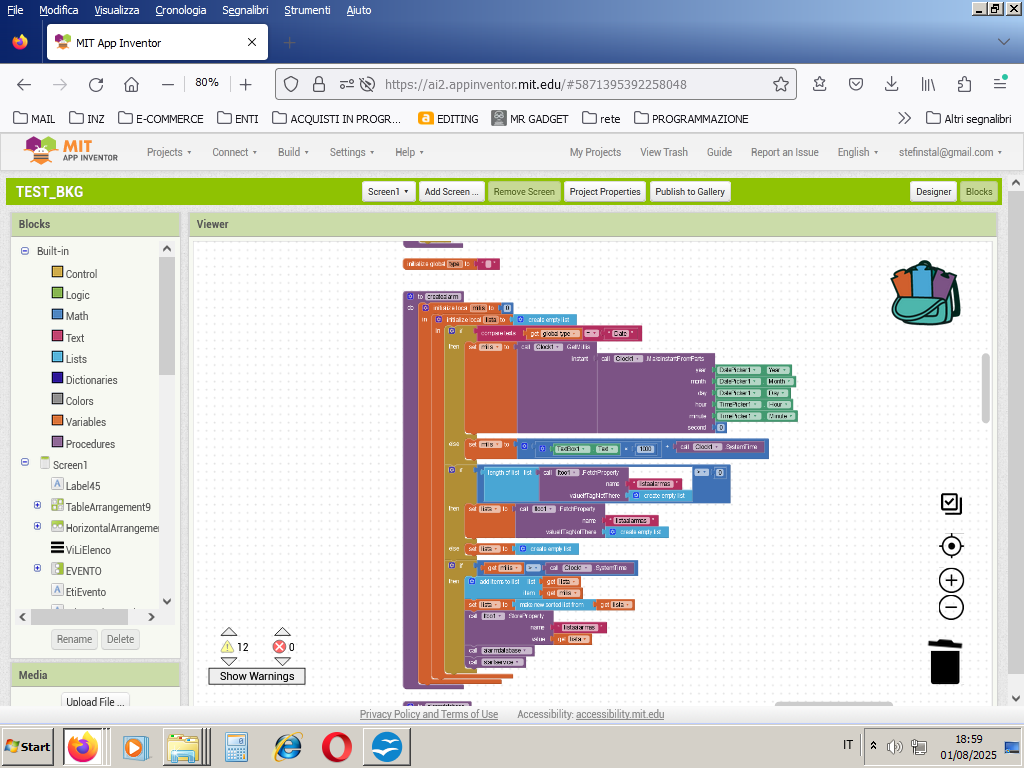Open the Screen1 screen selector
This screenshot has height=768, width=1024.
[388, 191]
